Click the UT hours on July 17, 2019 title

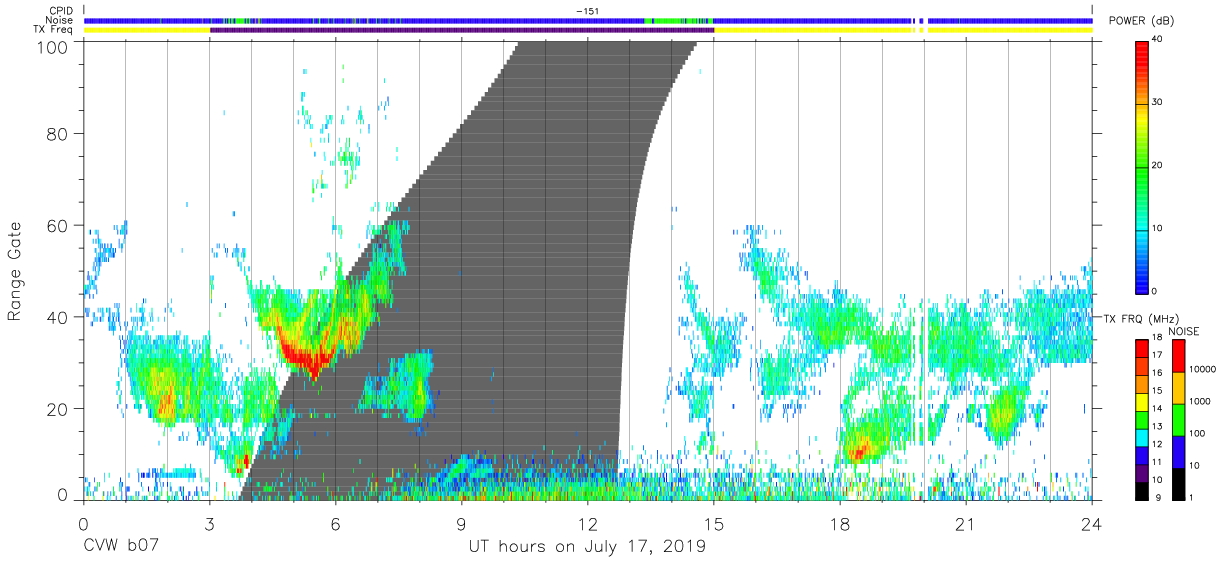coord(587,546)
